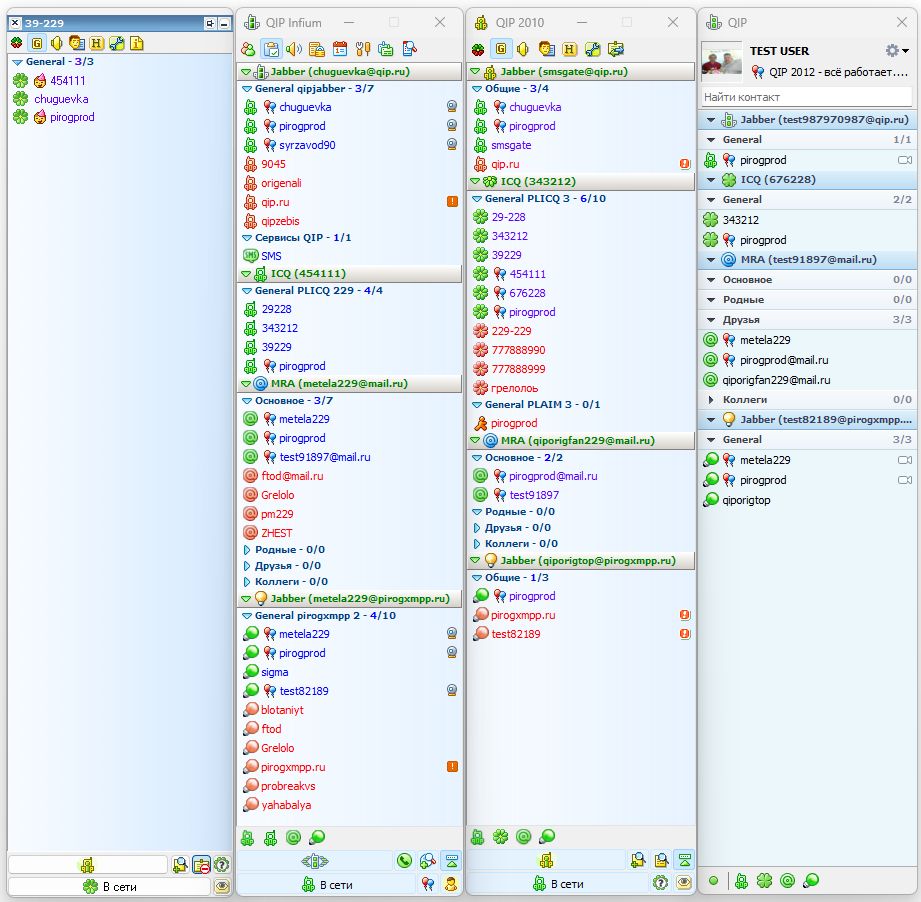
Task: Click the alert icon beside test82189 in QIP 2010
Action: click(x=685, y=634)
